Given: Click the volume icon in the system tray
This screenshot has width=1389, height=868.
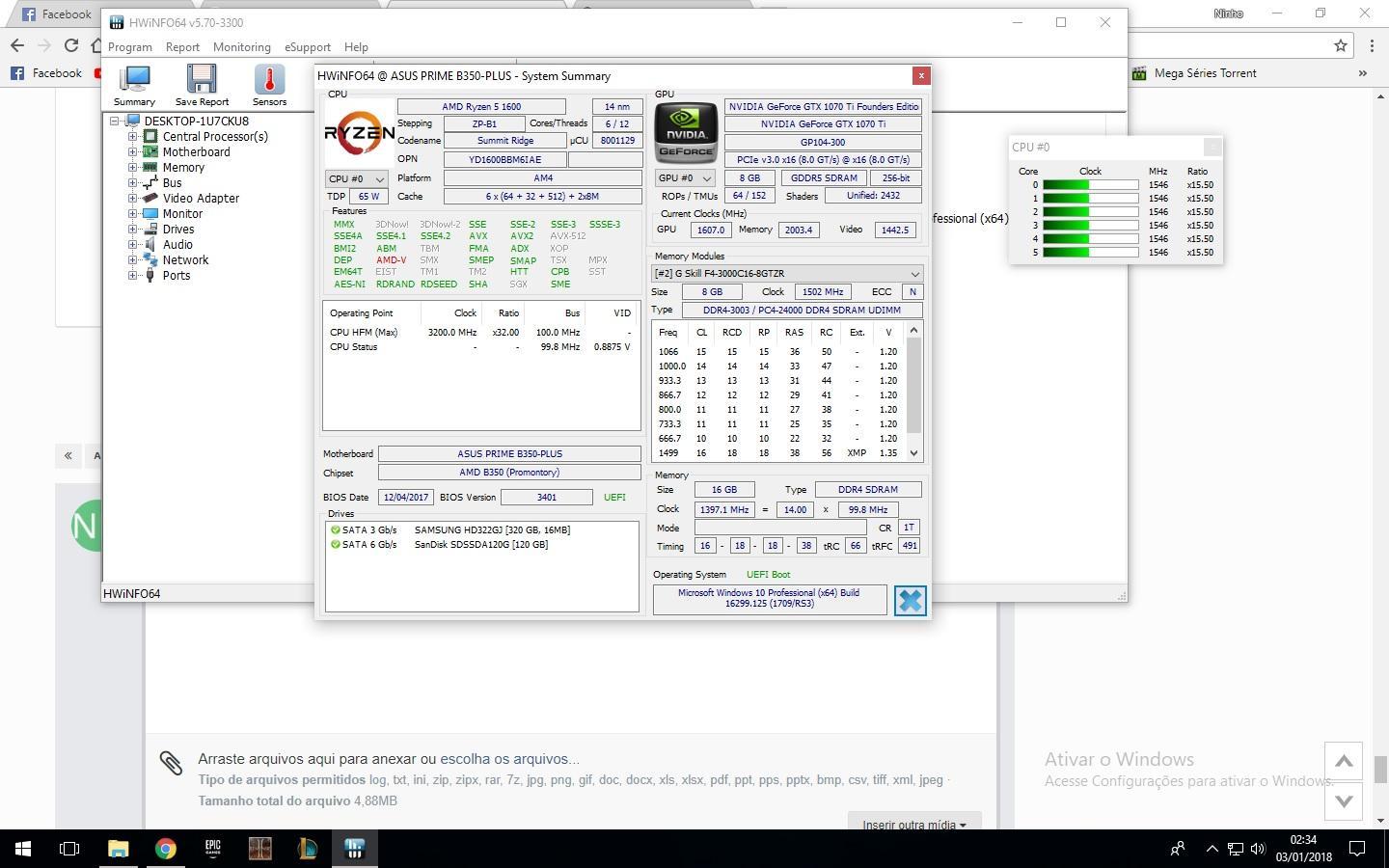Looking at the screenshot, I should (1258, 849).
